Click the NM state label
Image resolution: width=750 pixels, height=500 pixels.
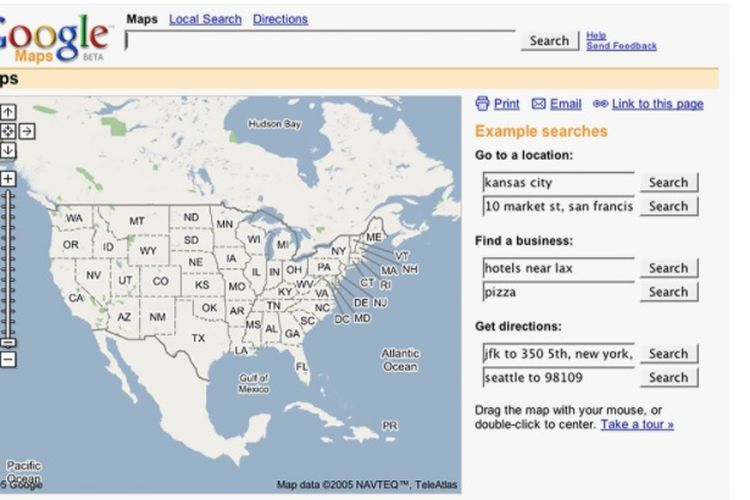[157, 317]
